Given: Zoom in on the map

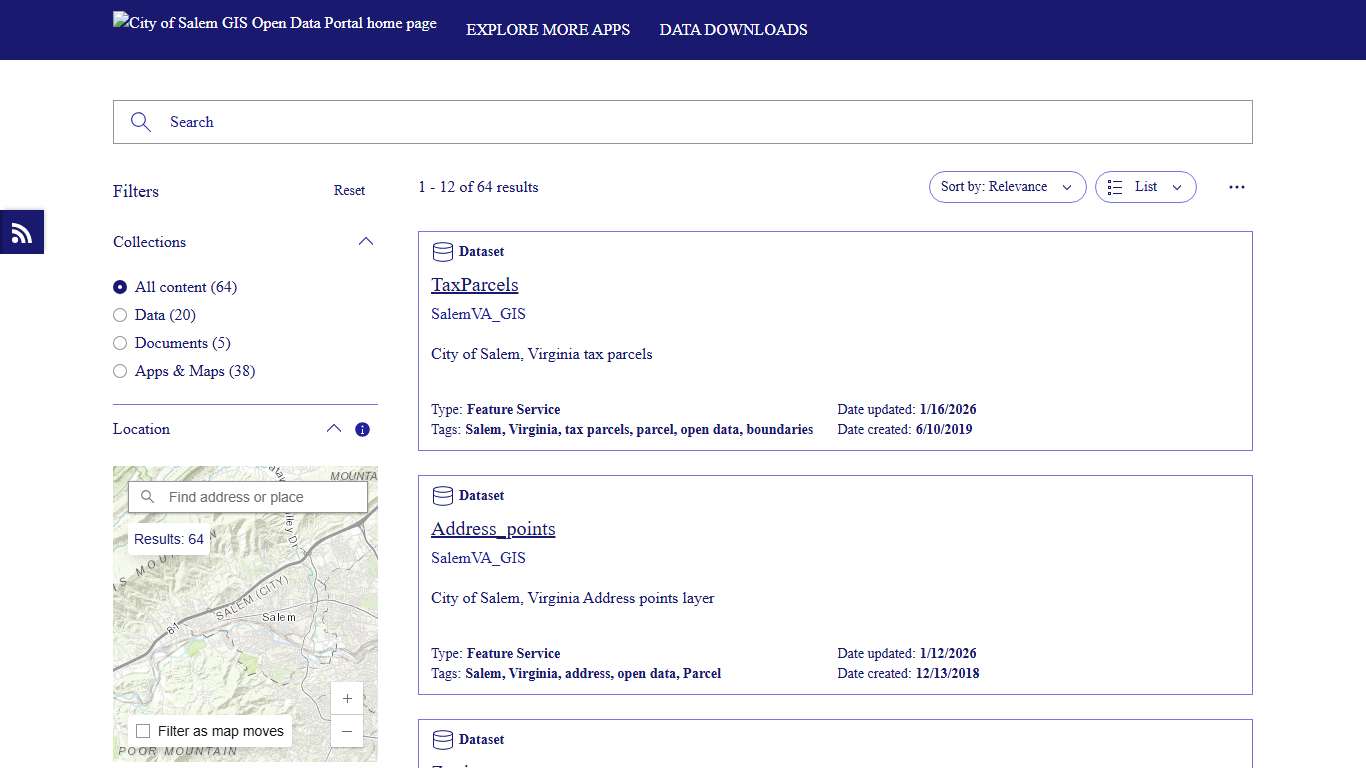Looking at the screenshot, I should click(x=347, y=698).
